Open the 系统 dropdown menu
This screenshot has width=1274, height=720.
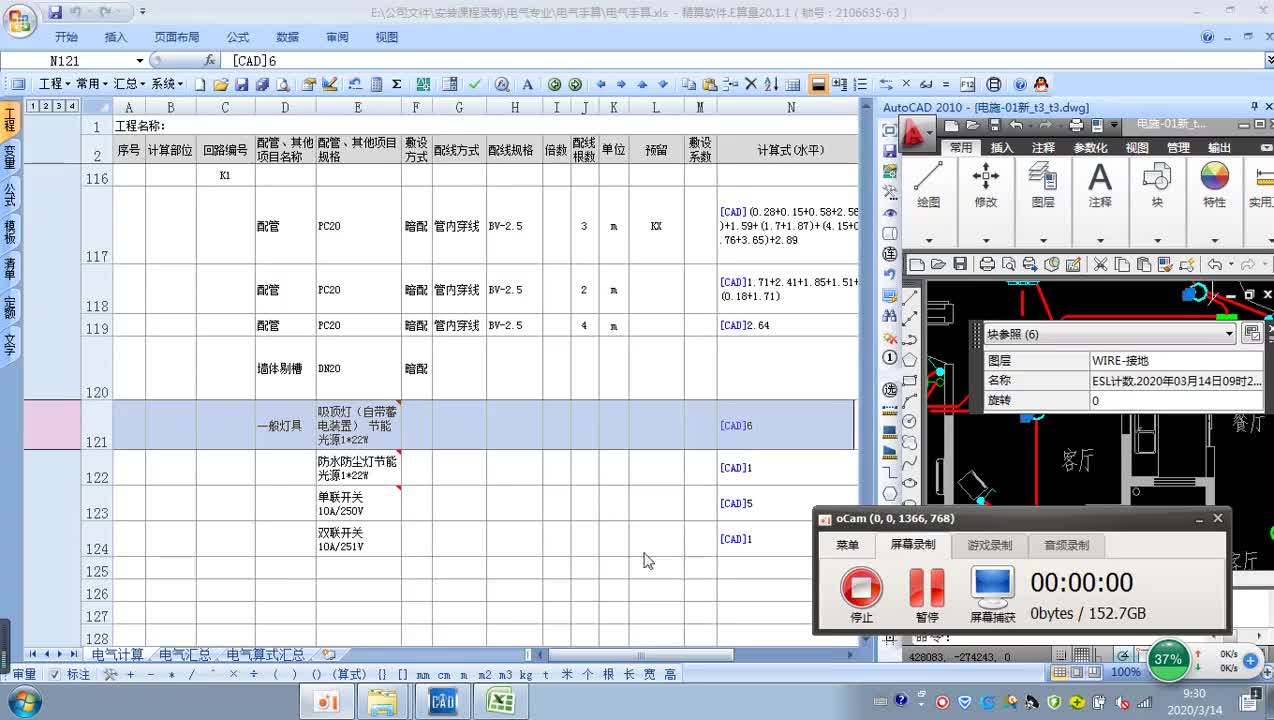167,84
